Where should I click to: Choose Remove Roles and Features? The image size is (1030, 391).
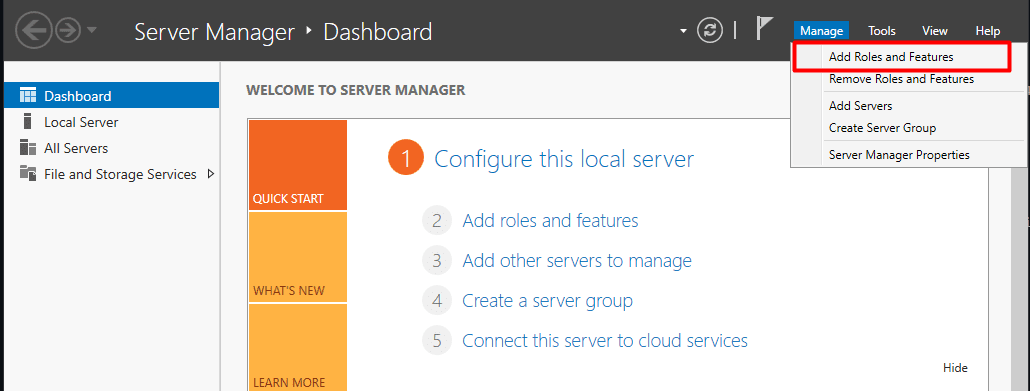(901, 79)
